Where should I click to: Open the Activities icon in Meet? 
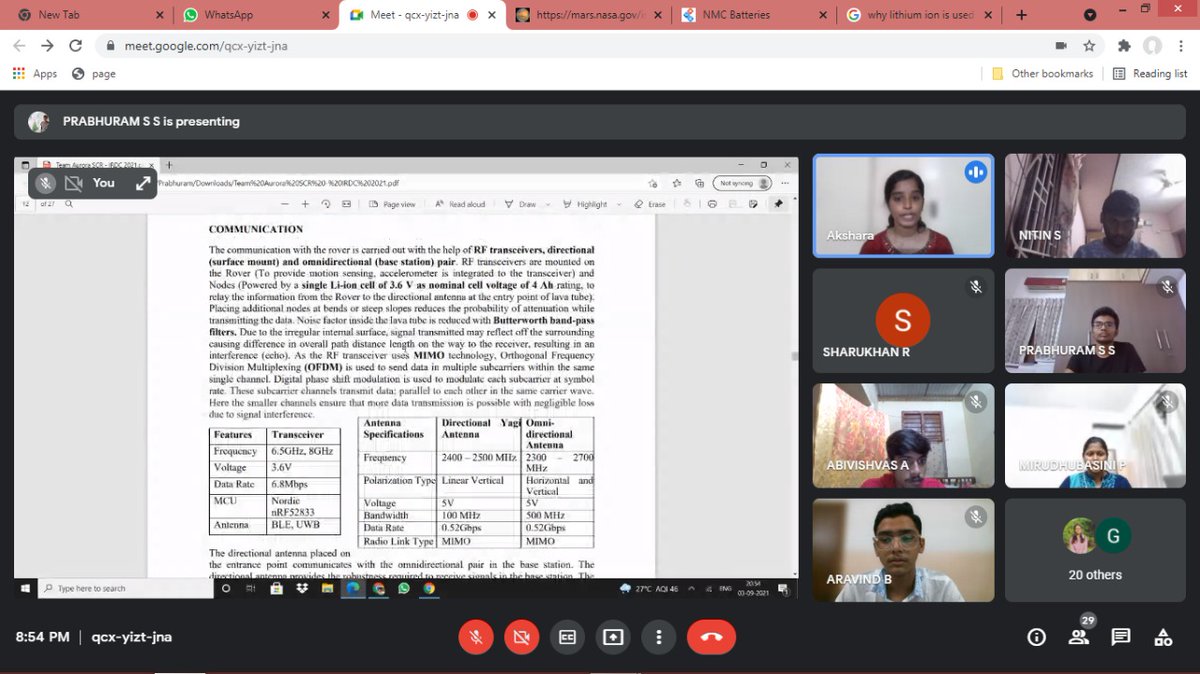(x=1162, y=637)
